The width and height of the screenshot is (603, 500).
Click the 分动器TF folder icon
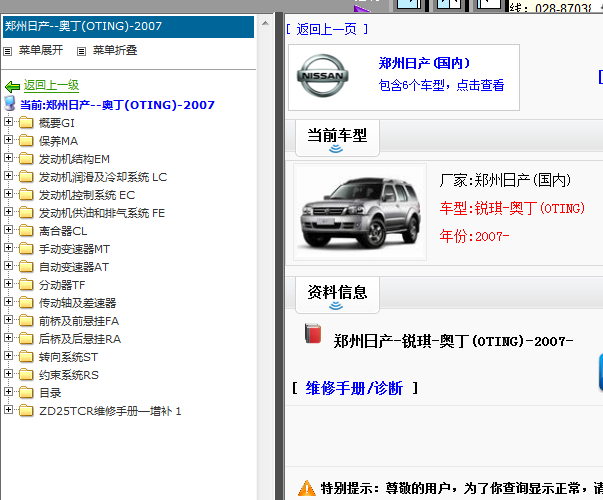tap(26, 285)
